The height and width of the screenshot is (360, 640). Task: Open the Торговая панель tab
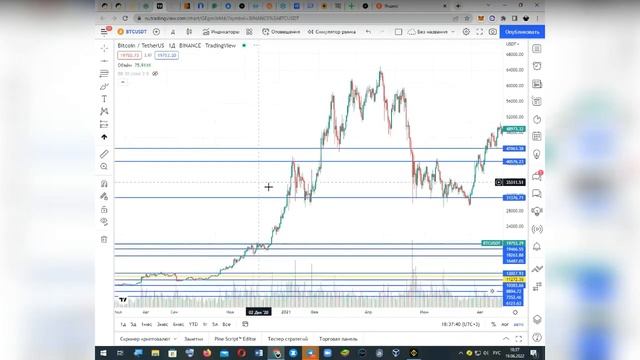click(x=338, y=339)
